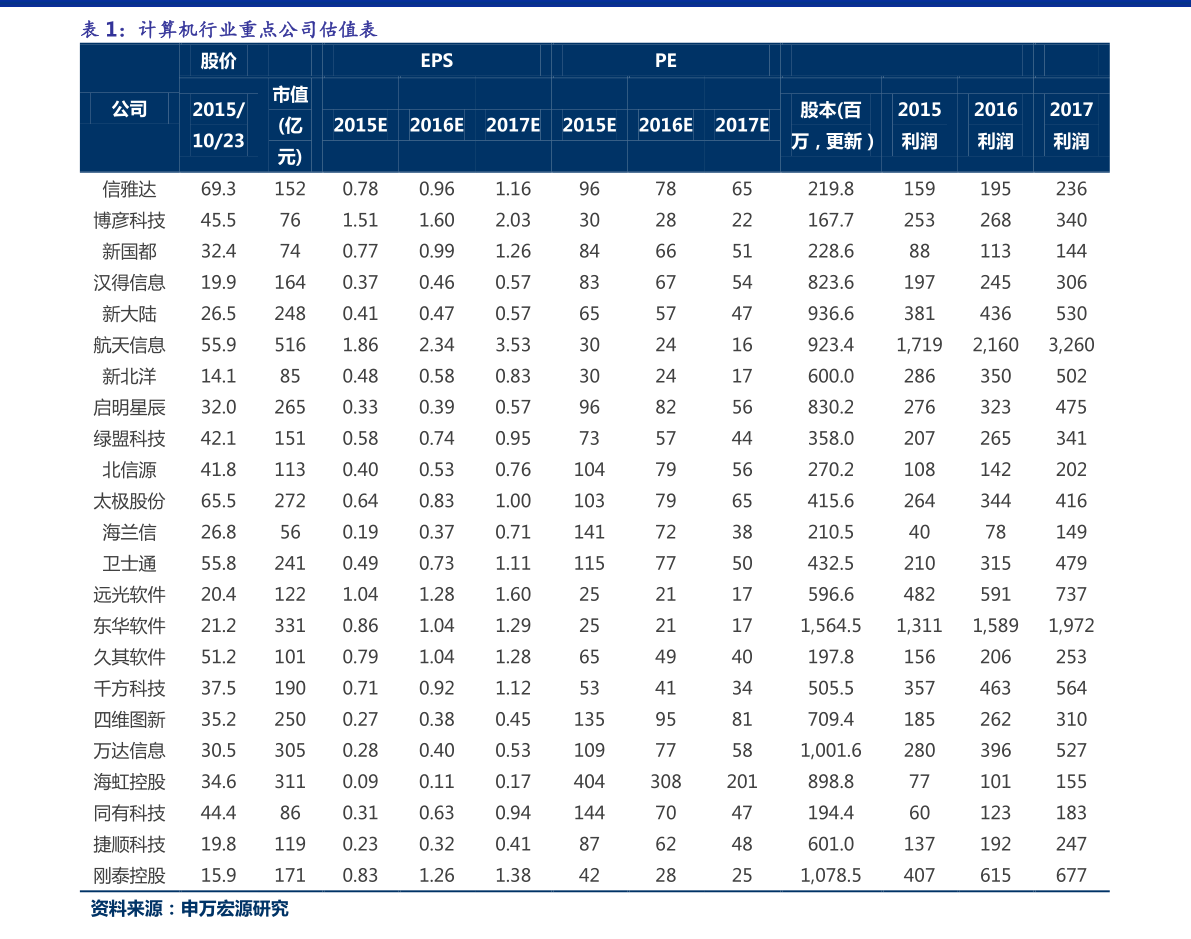This screenshot has height=939, width=1191.
Task: Click the 刚泰控股 label in last row
Action: coord(129,875)
